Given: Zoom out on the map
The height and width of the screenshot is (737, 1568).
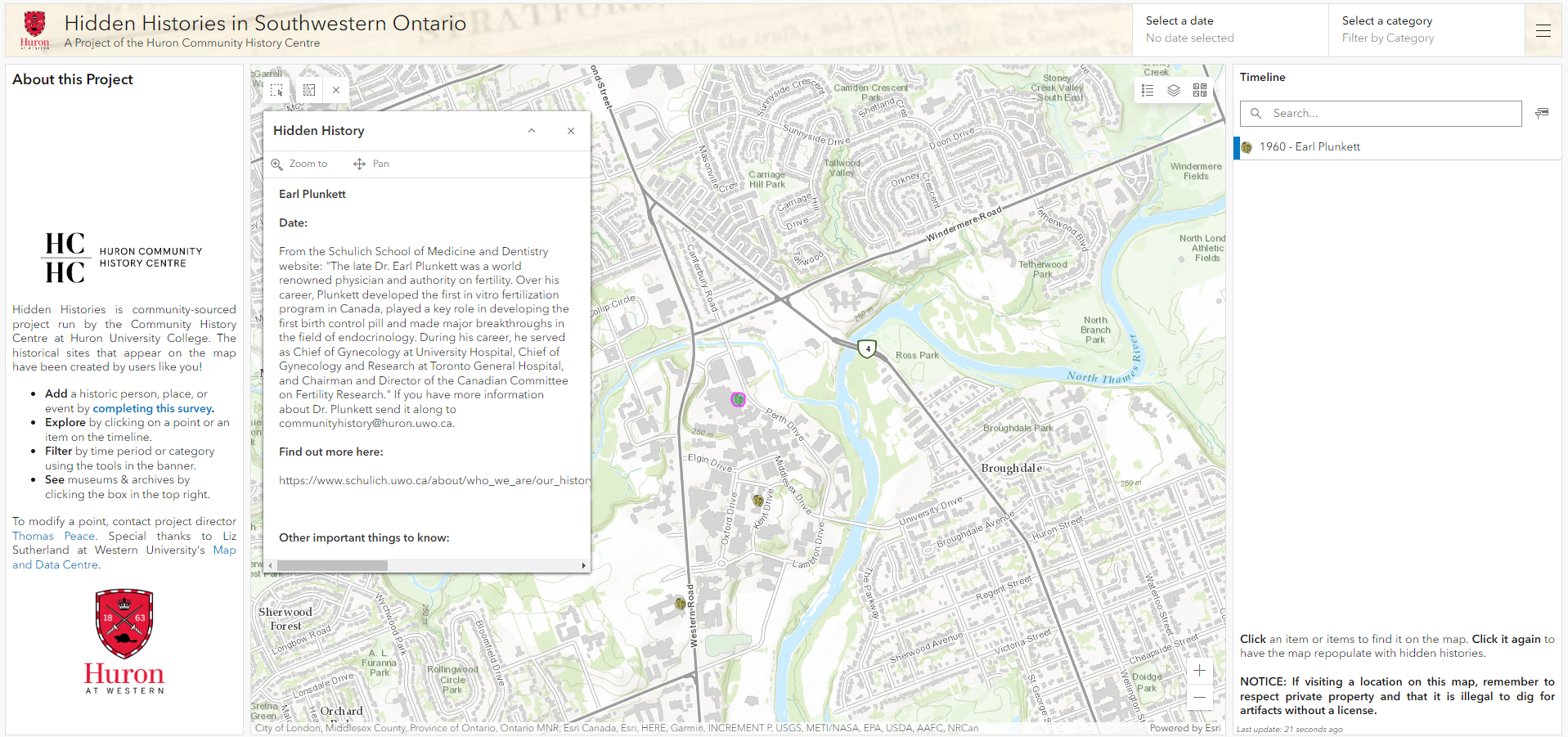Looking at the screenshot, I should coord(1199,698).
